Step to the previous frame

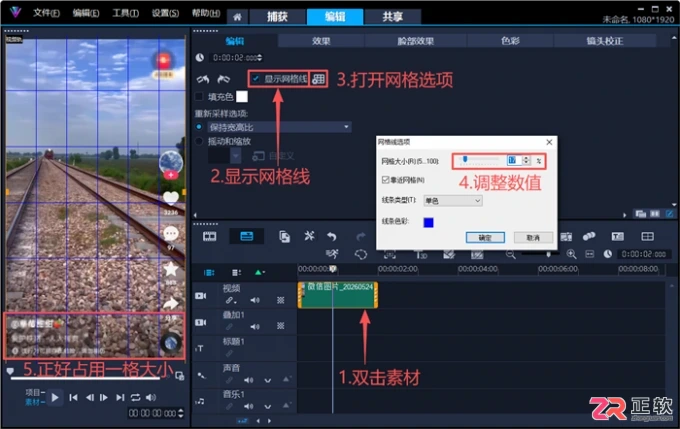click(89, 397)
